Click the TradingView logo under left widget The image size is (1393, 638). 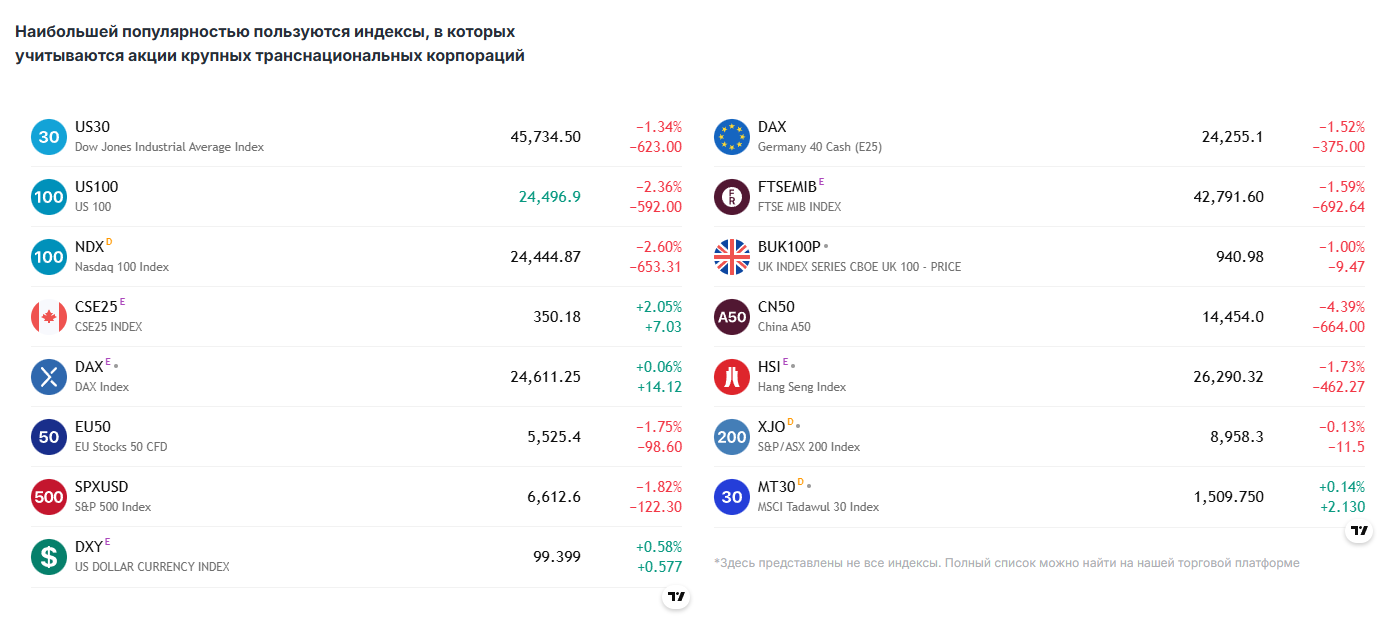click(x=677, y=597)
